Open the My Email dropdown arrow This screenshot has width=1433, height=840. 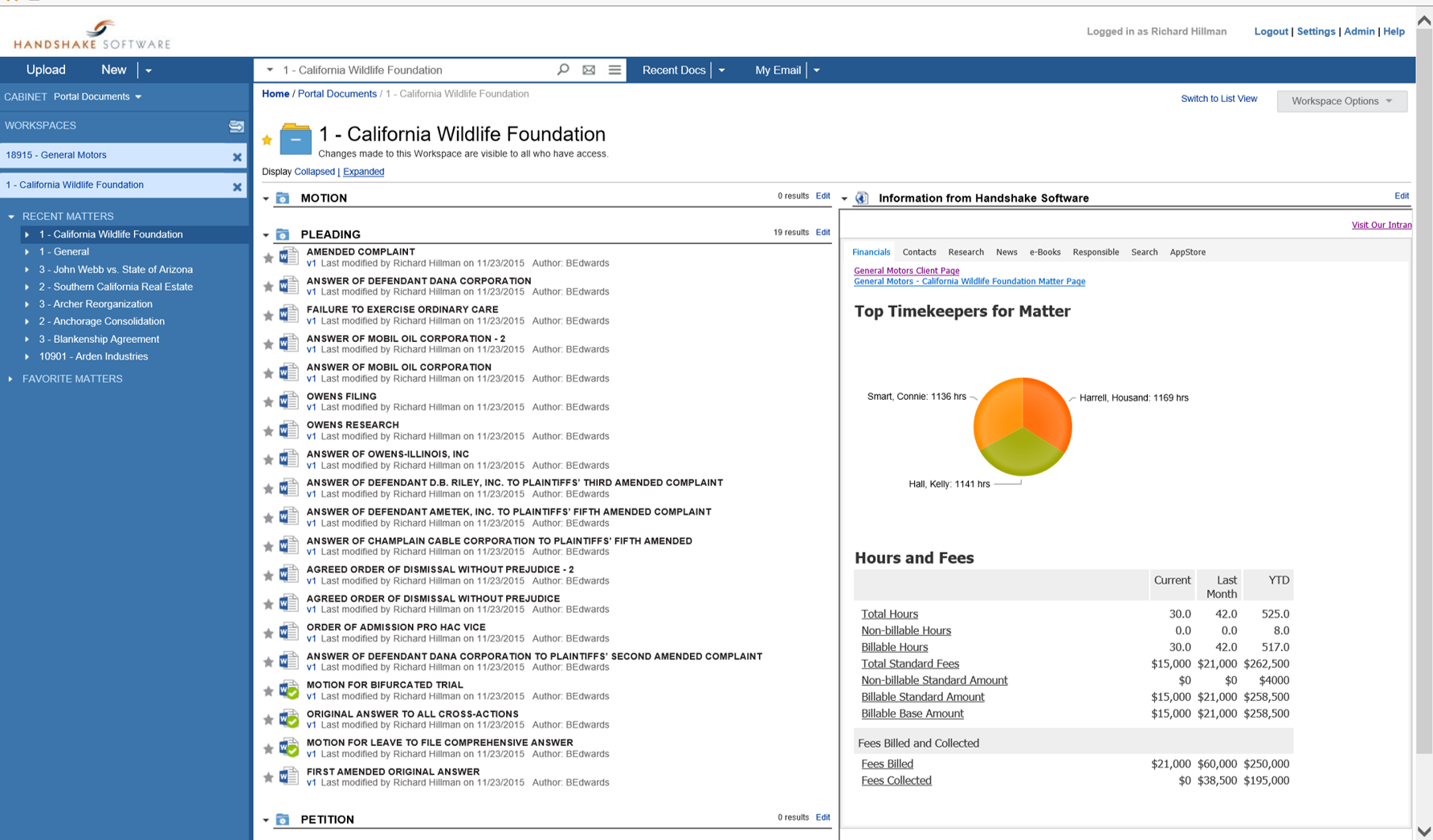pos(816,71)
